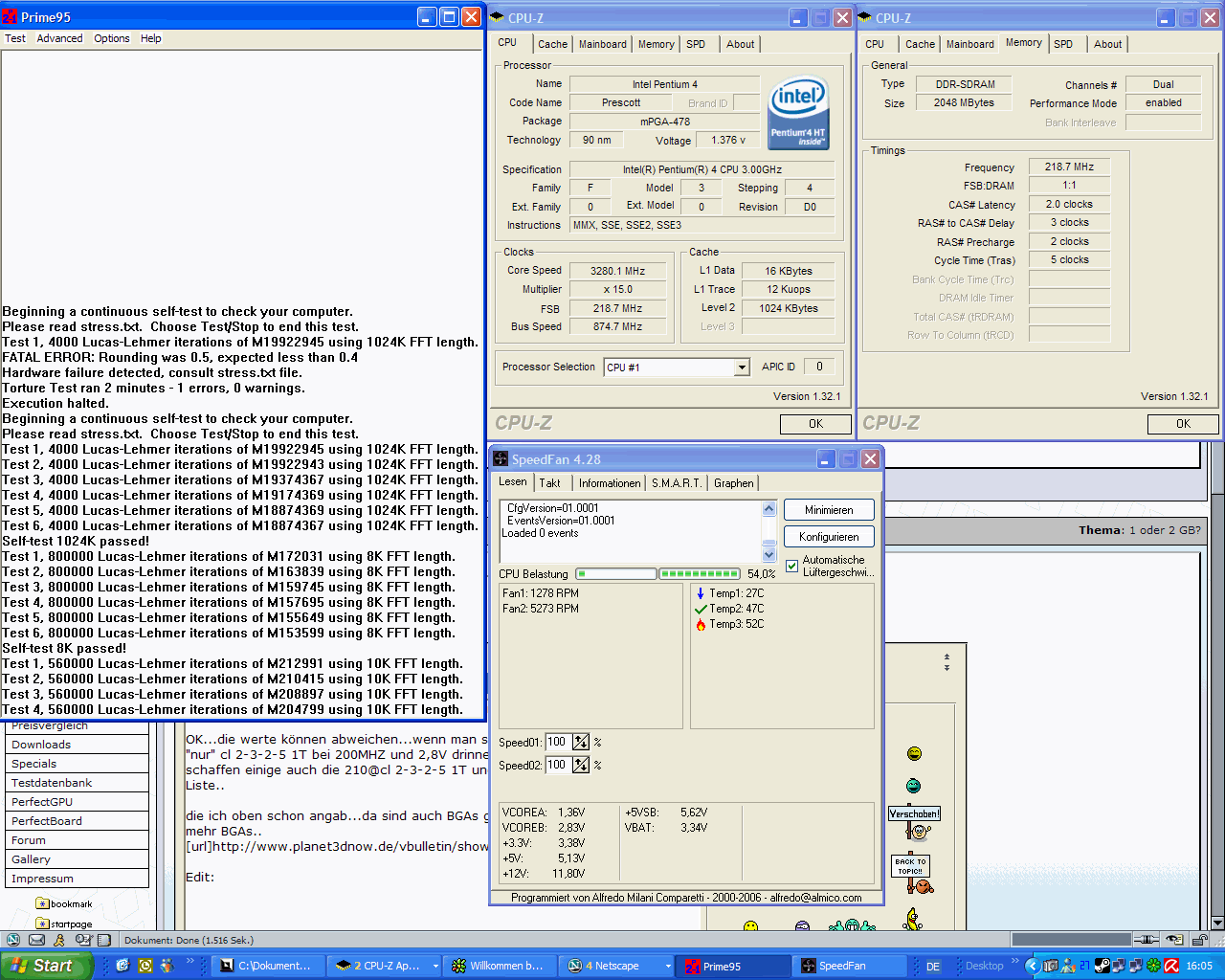Click the Minimieren button in SpeedFan

829,510
